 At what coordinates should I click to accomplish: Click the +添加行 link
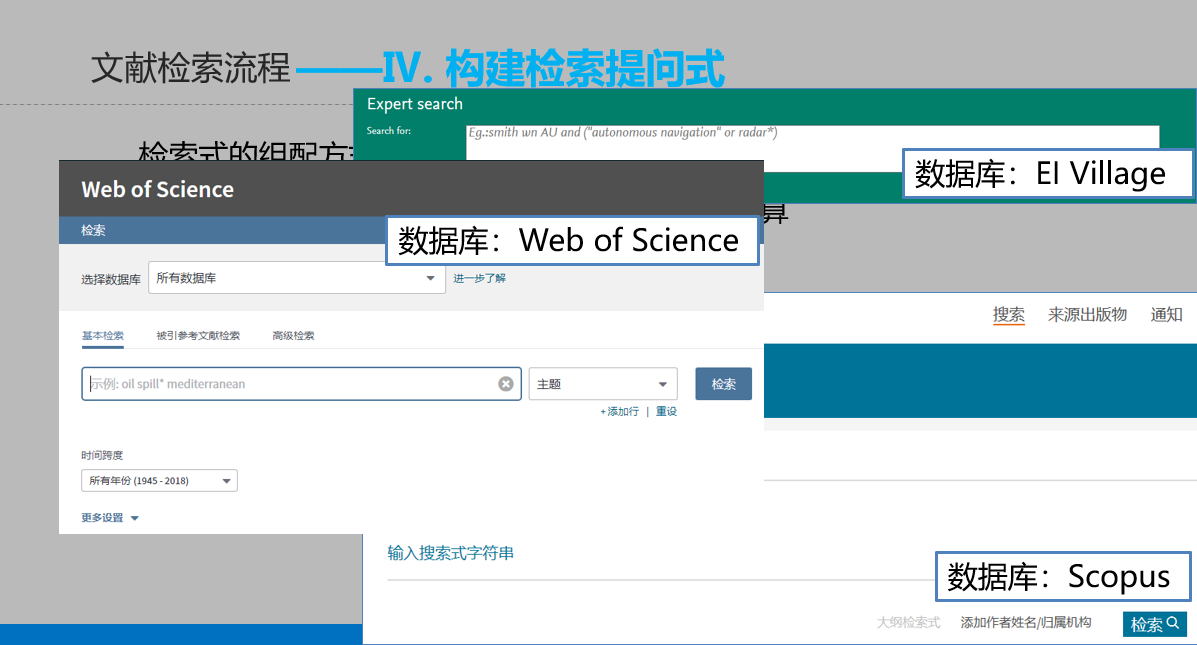619,411
